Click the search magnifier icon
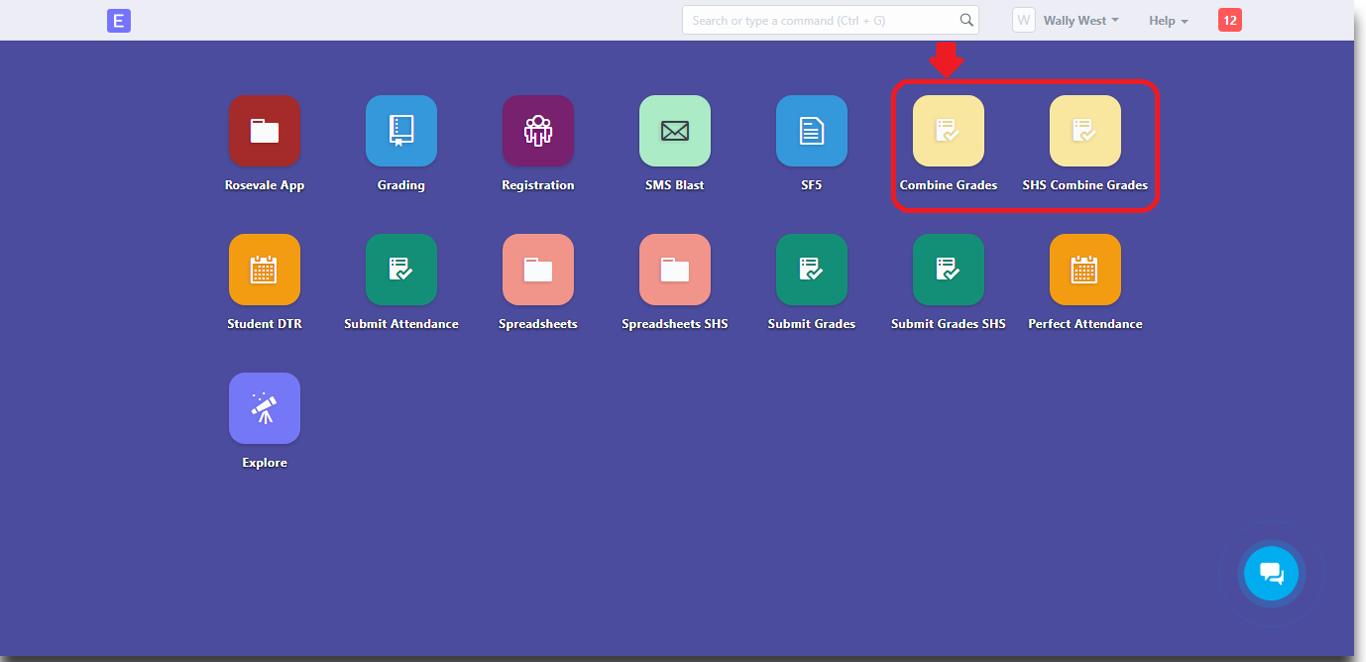The width and height of the screenshot is (1366, 662). click(x=966, y=20)
